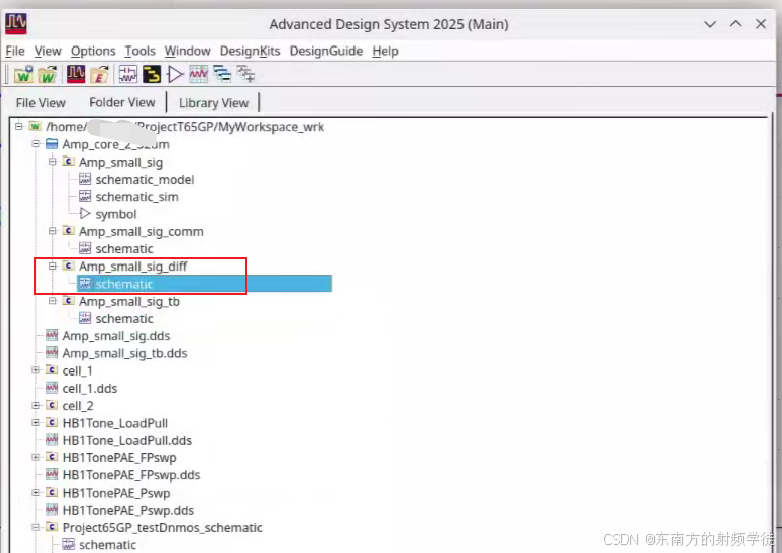782x553 pixels.
Task: Select the HB1TonePAE_Pswp cell name
Action: point(116,493)
